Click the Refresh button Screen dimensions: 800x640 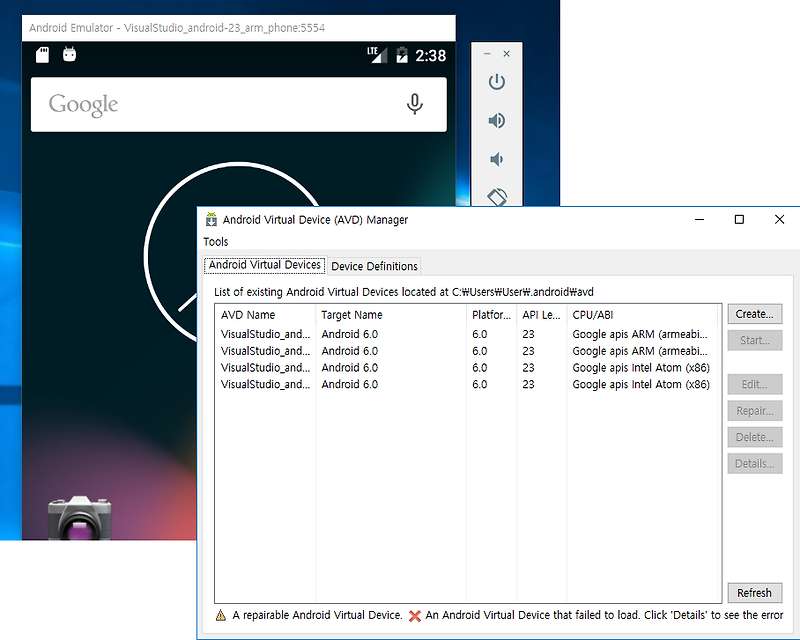tap(755, 593)
